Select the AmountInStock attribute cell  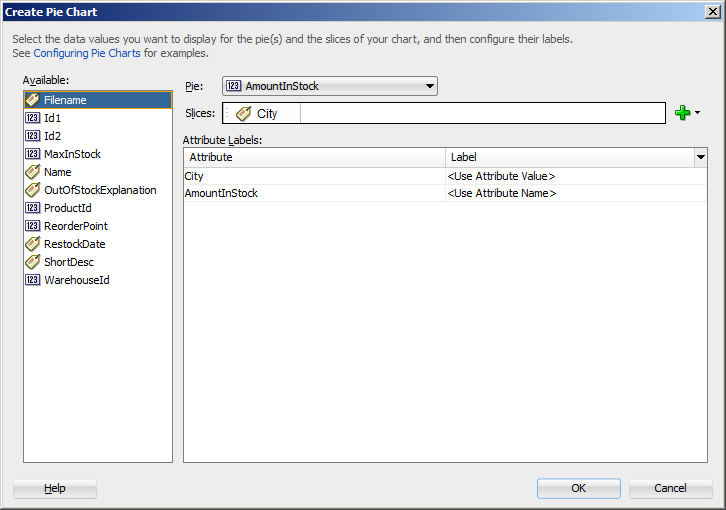(x=314, y=193)
